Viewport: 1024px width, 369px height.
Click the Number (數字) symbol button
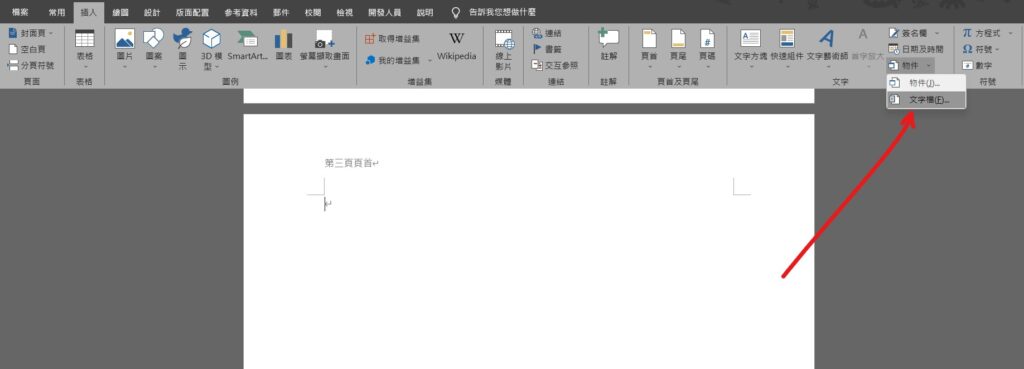point(978,65)
